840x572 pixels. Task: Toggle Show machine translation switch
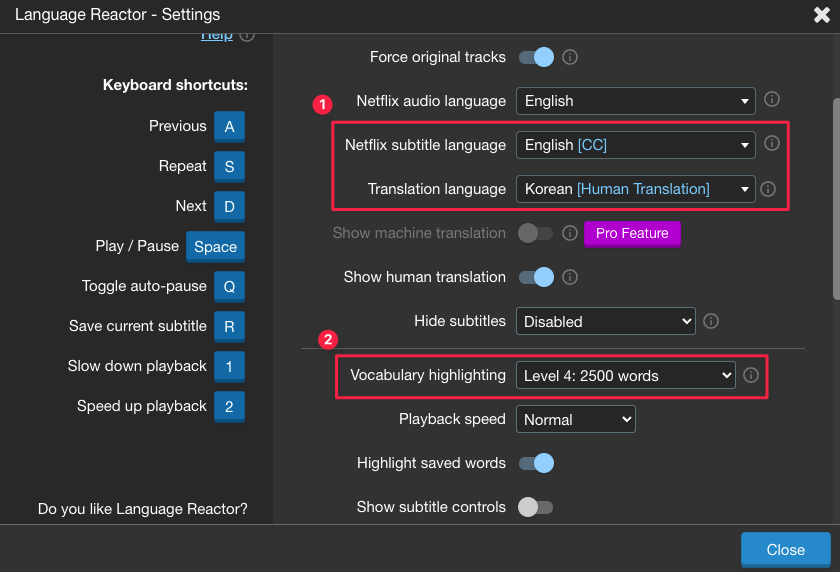[x=535, y=233]
